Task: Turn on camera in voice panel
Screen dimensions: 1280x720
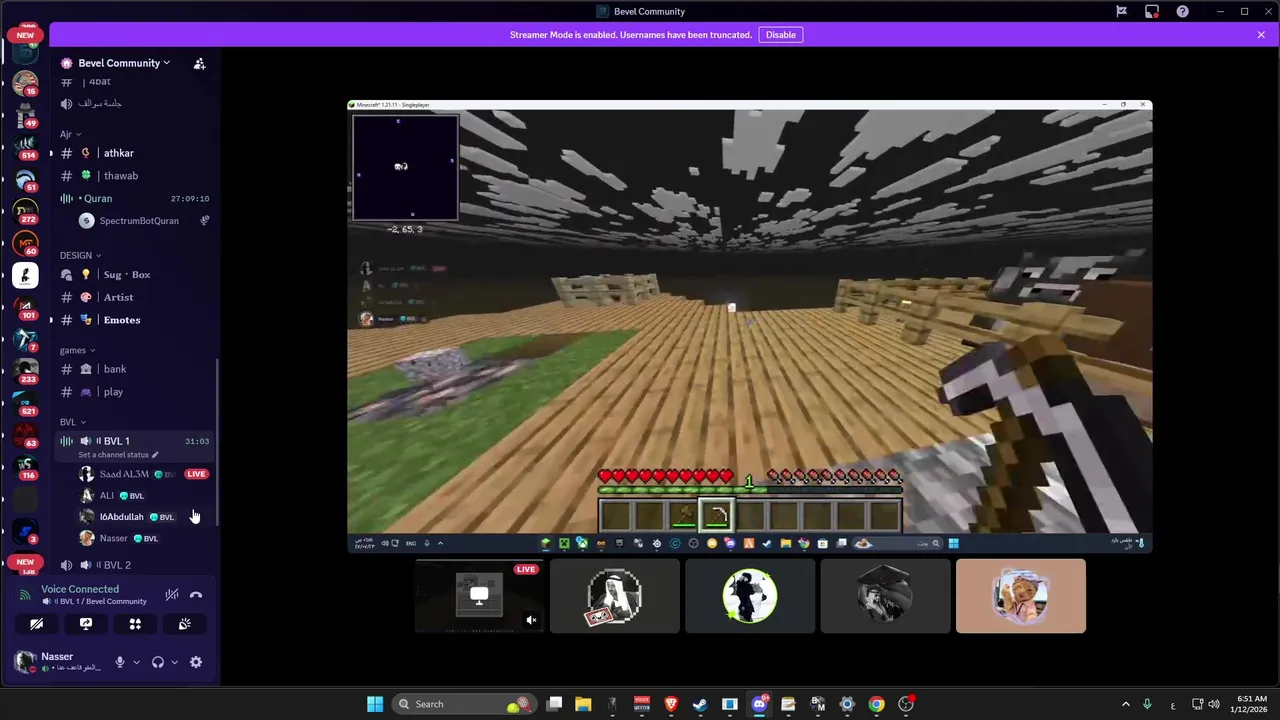Action: [x=37, y=624]
